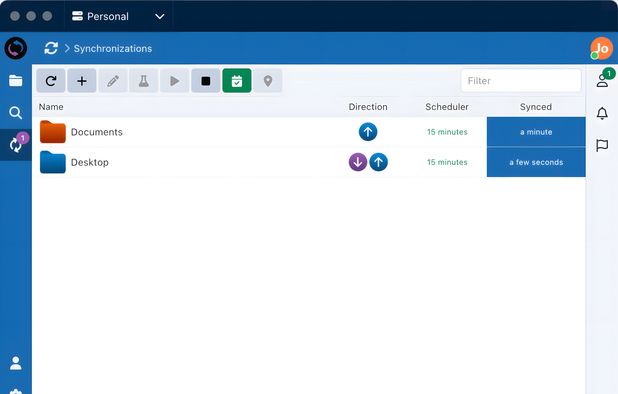This screenshot has height=394, width=618.
Task: Open the Jo user avatar
Action: (601, 48)
